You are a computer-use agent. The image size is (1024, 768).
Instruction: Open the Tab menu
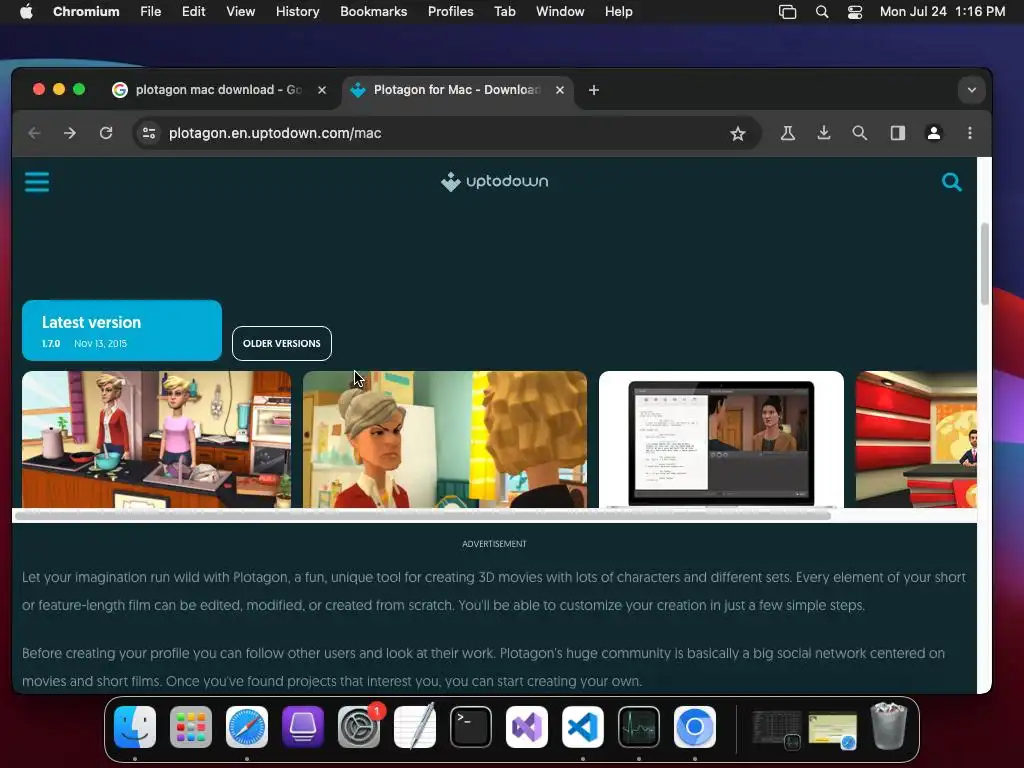[x=505, y=12]
